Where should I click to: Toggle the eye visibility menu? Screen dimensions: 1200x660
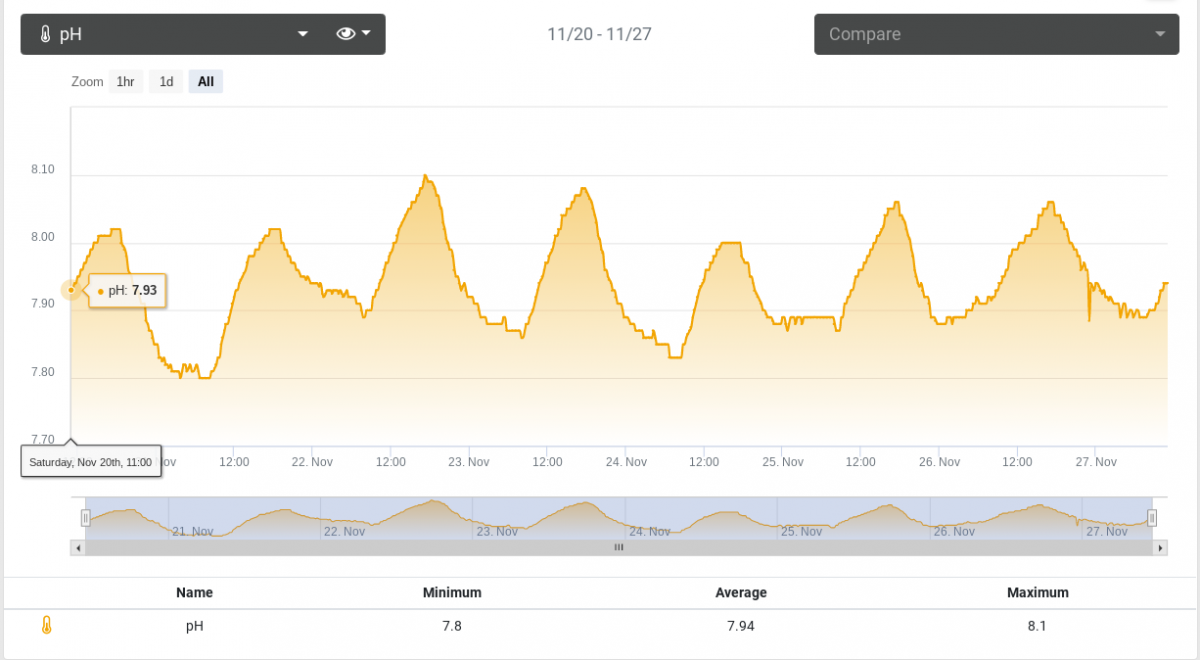coord(354,34)
